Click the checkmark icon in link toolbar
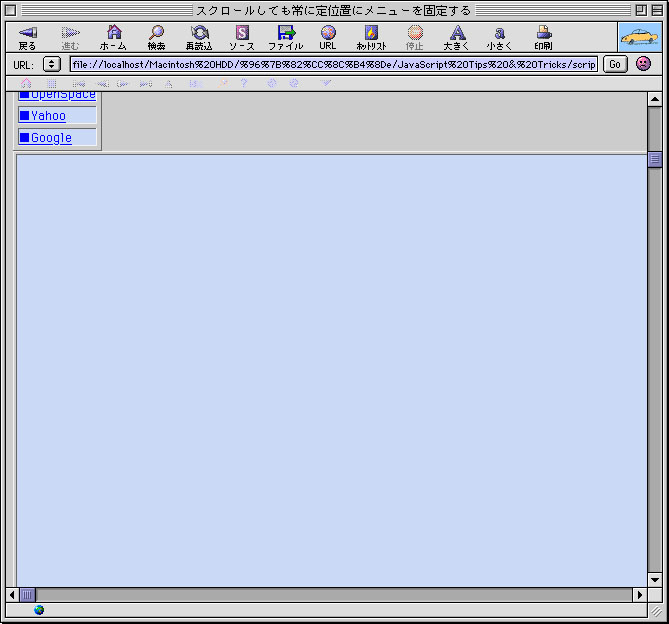 326,83
